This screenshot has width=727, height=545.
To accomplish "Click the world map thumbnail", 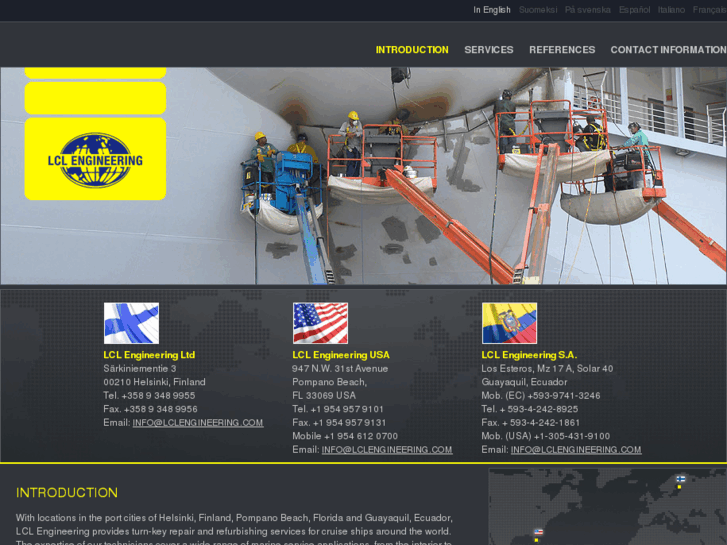I will tap(607, 507).
